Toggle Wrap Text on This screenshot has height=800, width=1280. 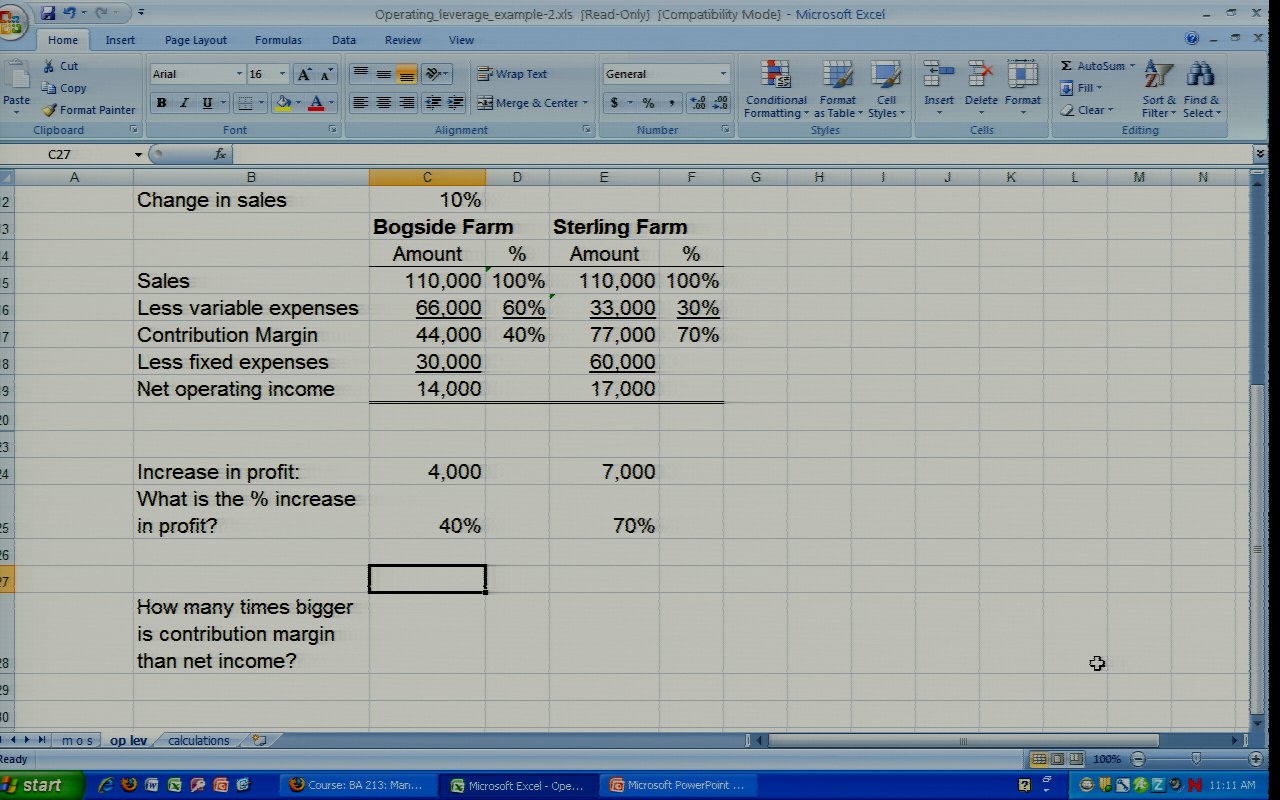[512, 74]
